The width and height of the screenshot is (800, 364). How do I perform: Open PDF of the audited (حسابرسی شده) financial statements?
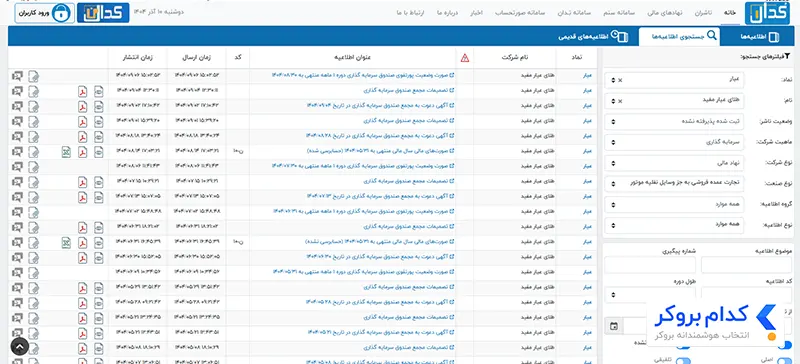click(82, 152)
